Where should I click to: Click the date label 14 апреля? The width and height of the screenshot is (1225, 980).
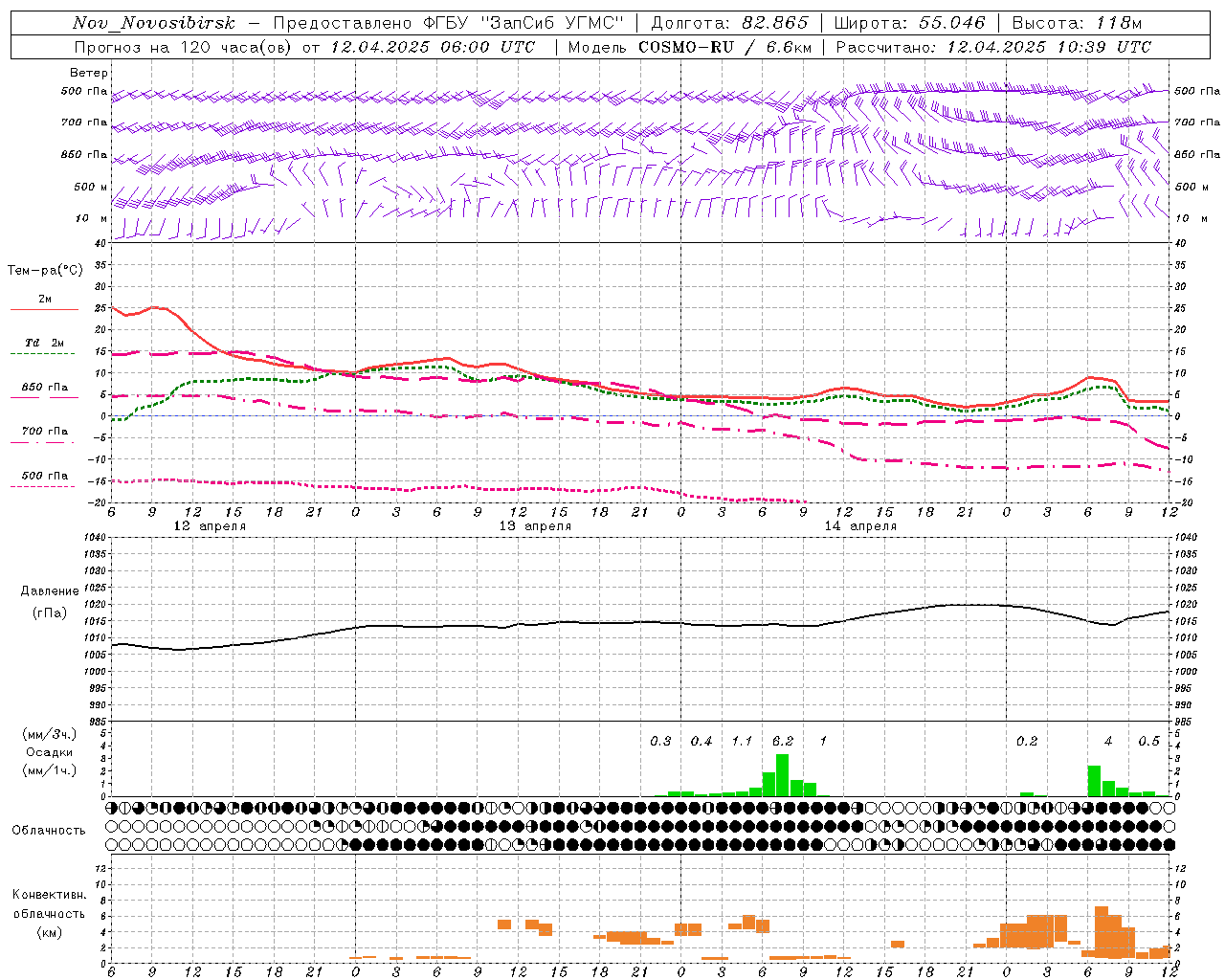(x=860, y=526)
